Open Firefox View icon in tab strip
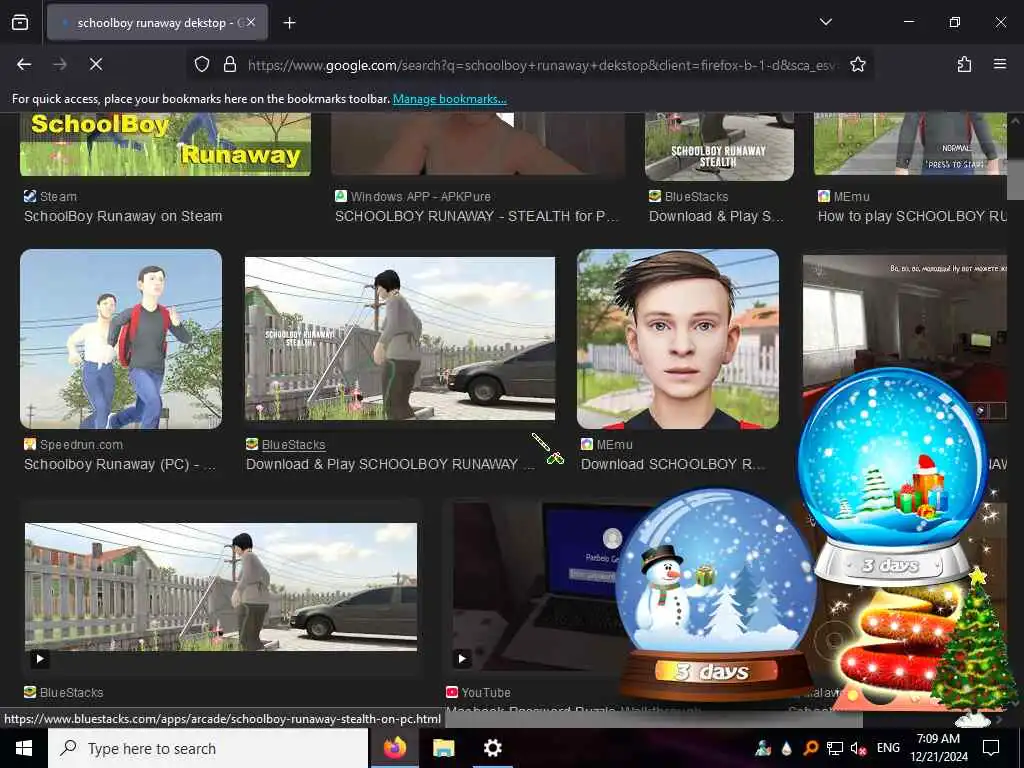 (x=20, y=23)
